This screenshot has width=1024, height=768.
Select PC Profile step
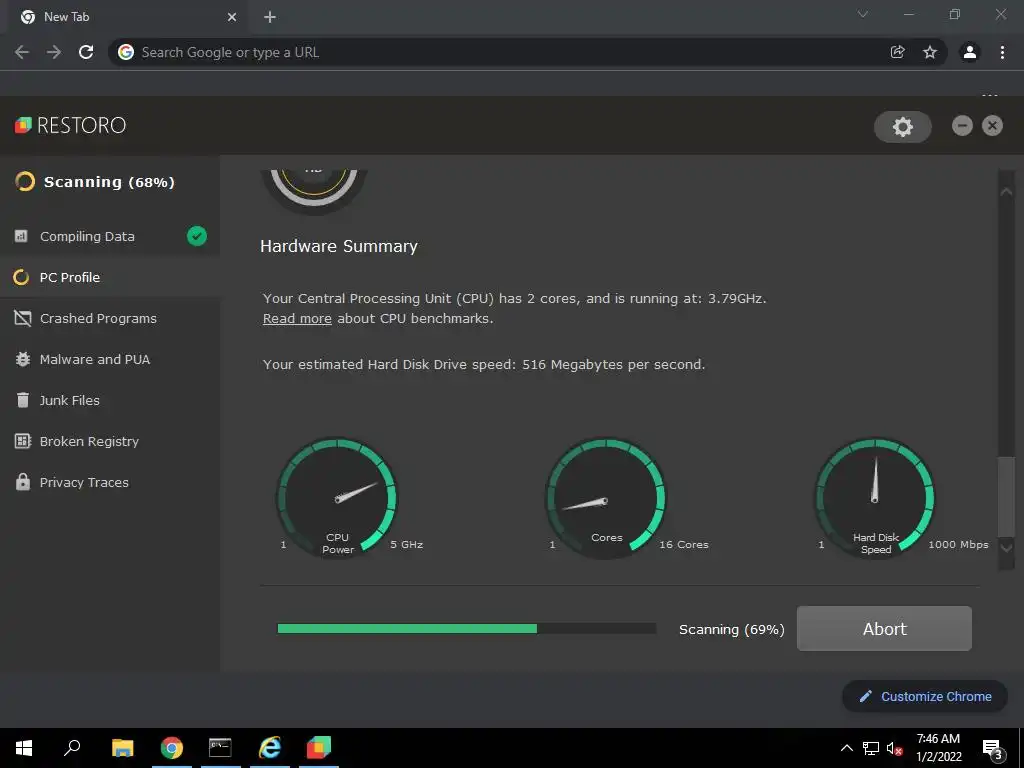pyautogui.click(x=110, y=278)
